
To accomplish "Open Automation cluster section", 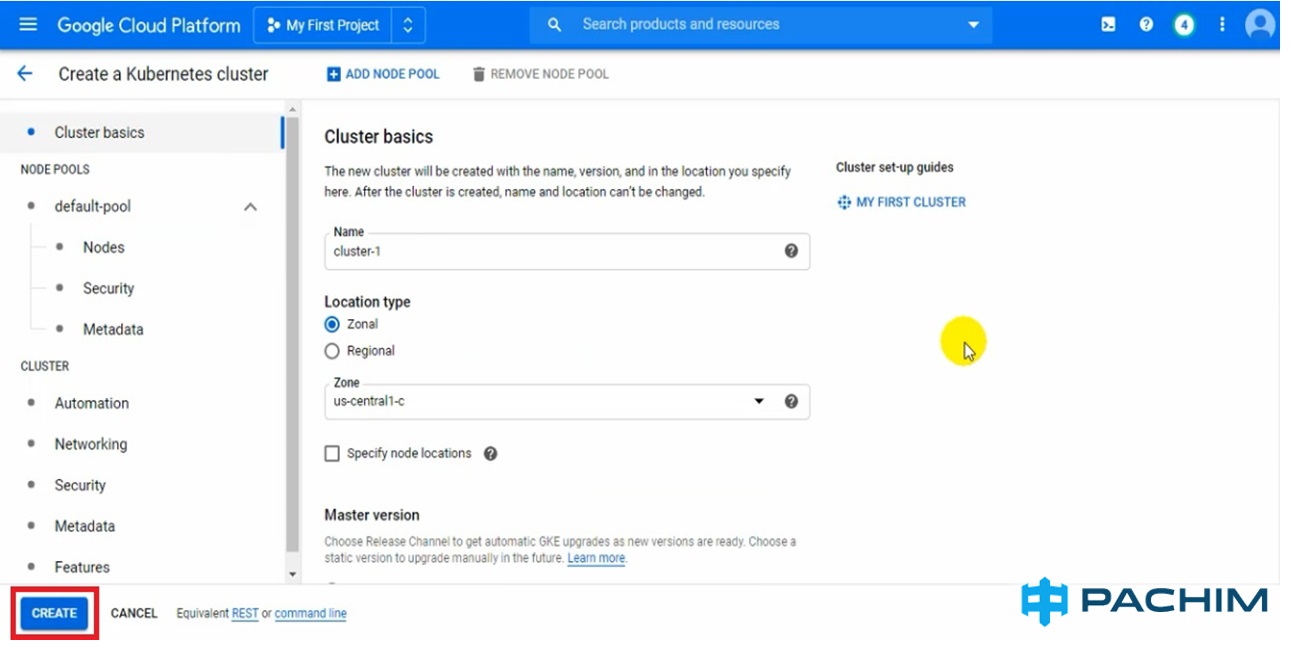I will (x=92, y=403).
